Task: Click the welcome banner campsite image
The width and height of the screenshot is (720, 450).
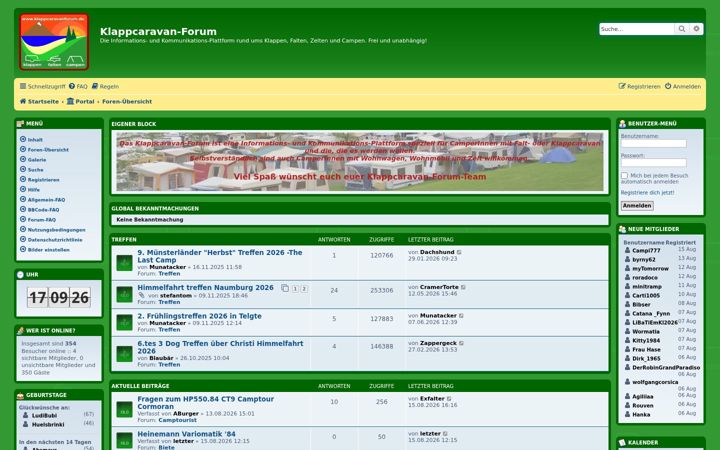Action: click(360, 162)
